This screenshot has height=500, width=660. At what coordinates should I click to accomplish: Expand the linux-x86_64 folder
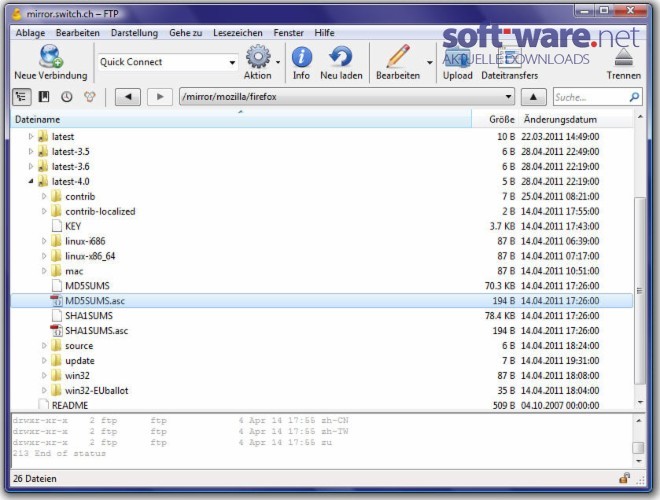click(x=44, y=256)
